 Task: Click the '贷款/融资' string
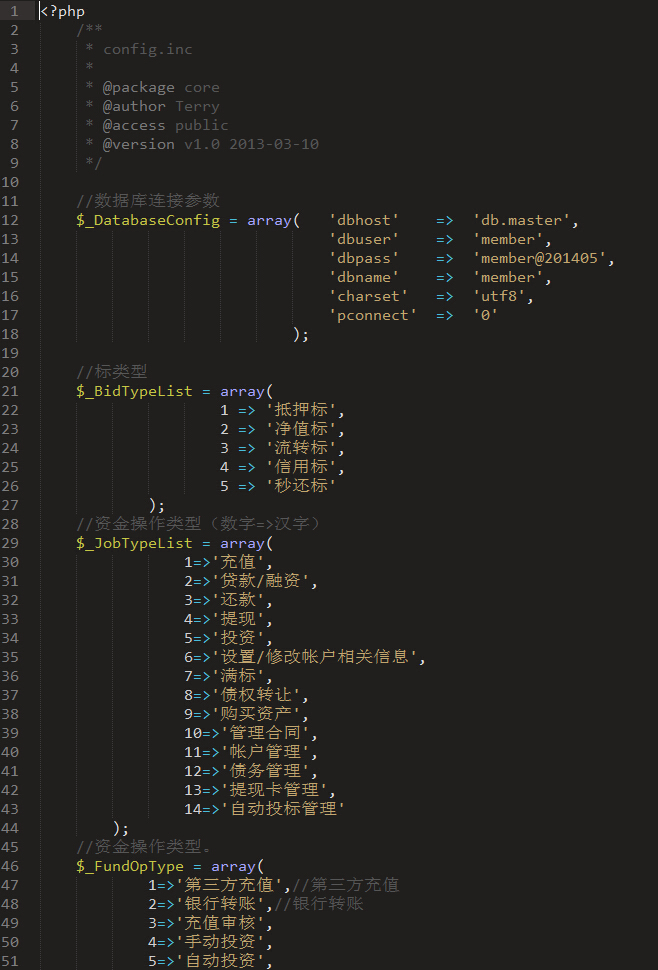261,581
